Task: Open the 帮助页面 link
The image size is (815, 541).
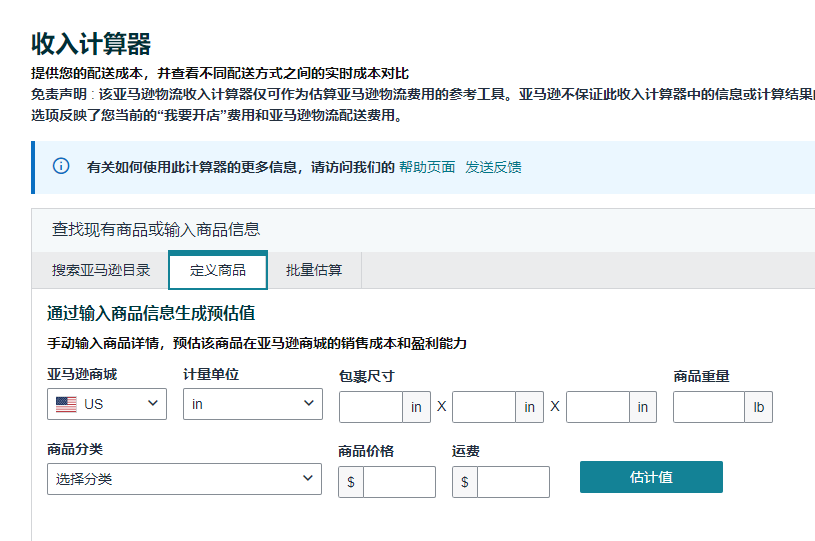Action: [427, 167]
